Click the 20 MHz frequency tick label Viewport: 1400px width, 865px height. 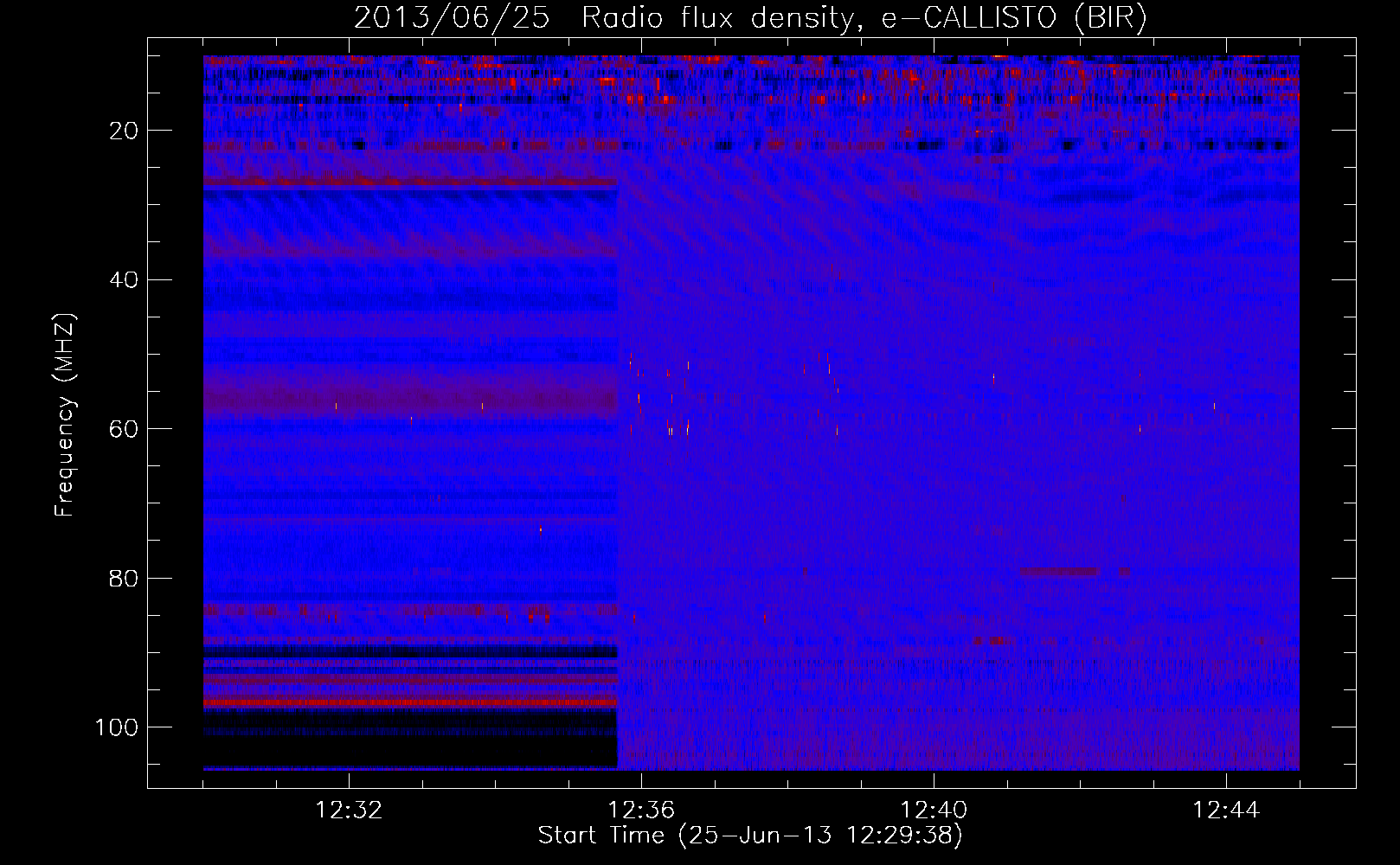(x=124, y=131)
